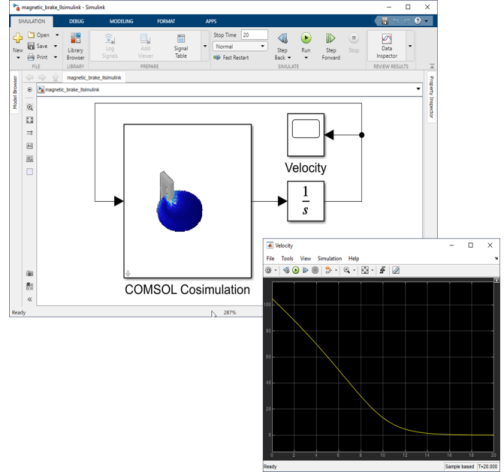Click the Add Viewer icon

(x=145, y=38)
